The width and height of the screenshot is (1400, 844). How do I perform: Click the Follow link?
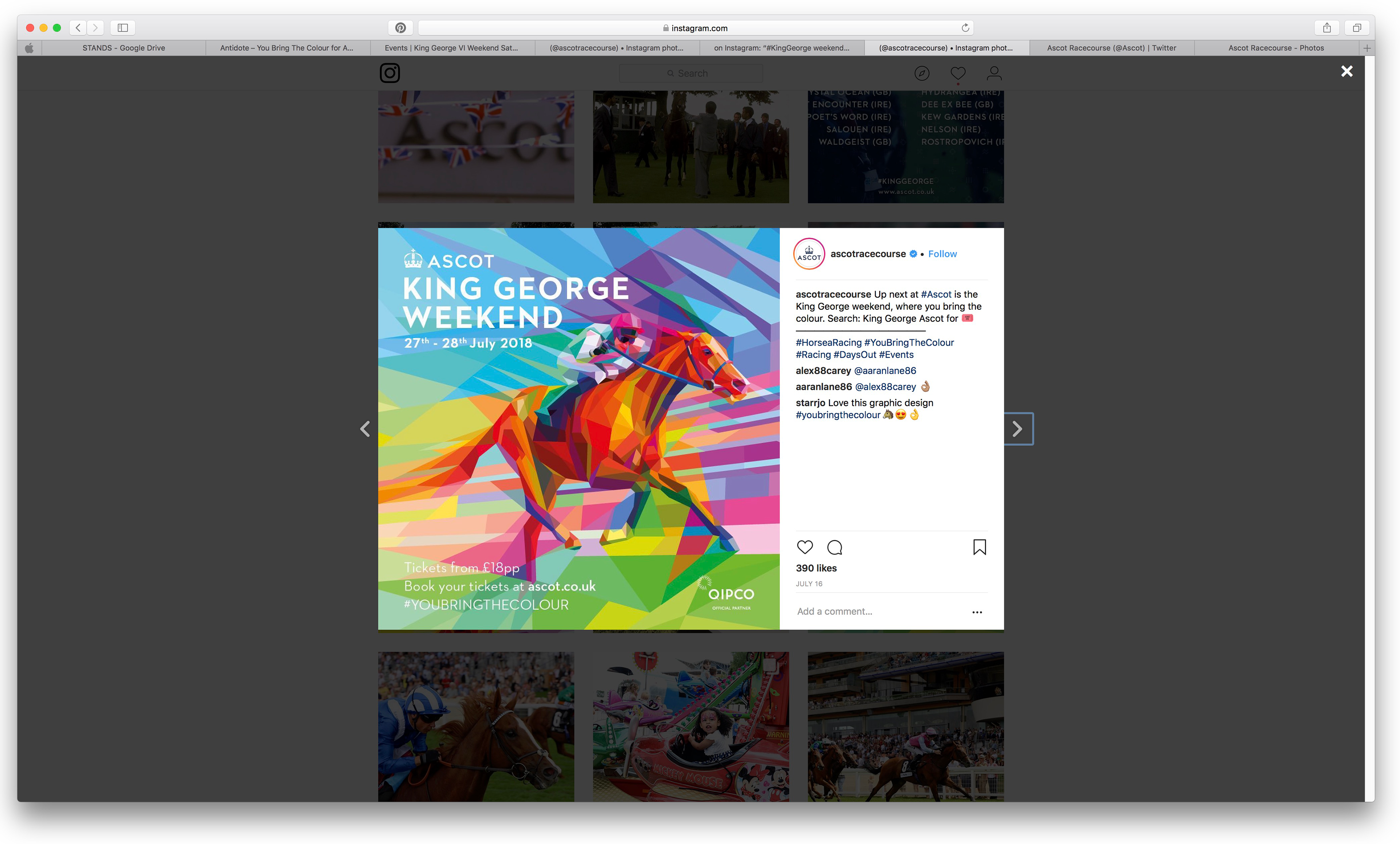click(x=942, y=254)
